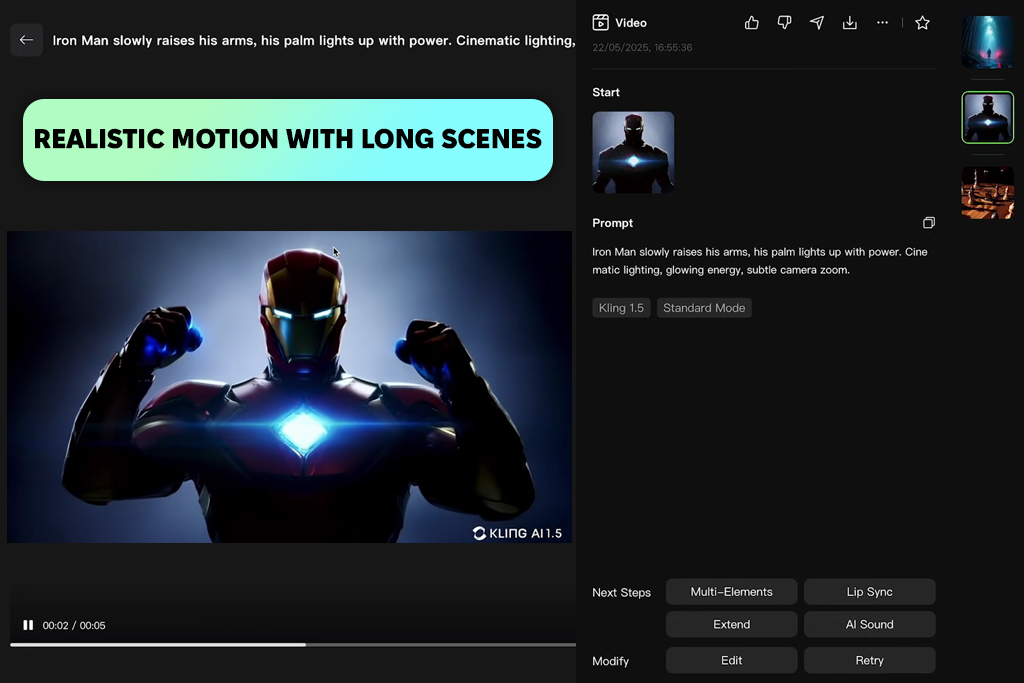This screenshot has width=1024, height=683.
Task: Open the three-dot more options menu
Action: pyautogui.click(x=882, y=23)
